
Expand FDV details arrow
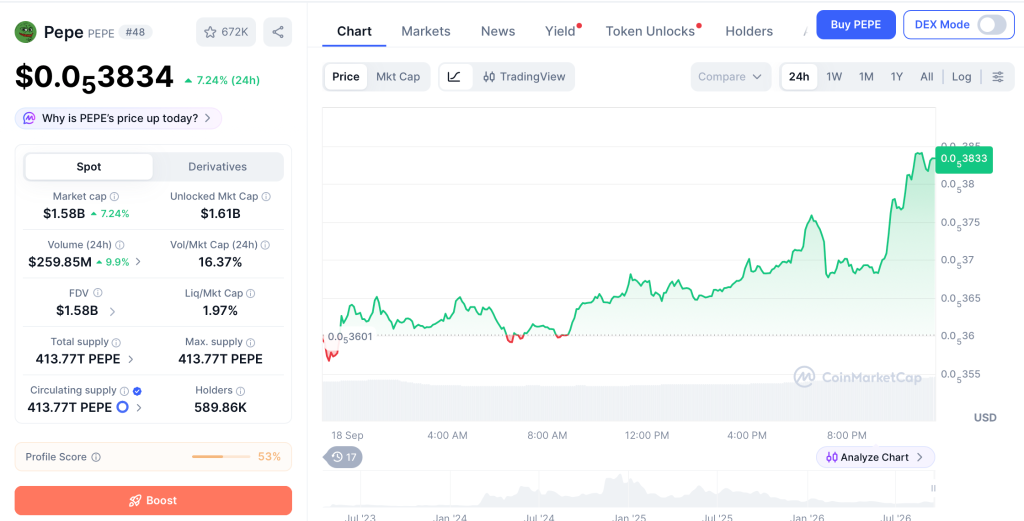coord(112,311)
